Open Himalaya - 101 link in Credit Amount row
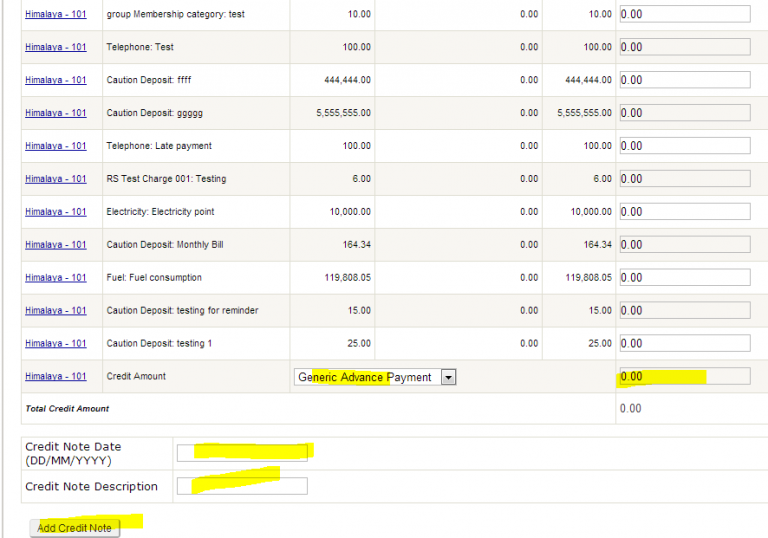Image resolution: width=768 pixels, height=538 pixels. 56,376
